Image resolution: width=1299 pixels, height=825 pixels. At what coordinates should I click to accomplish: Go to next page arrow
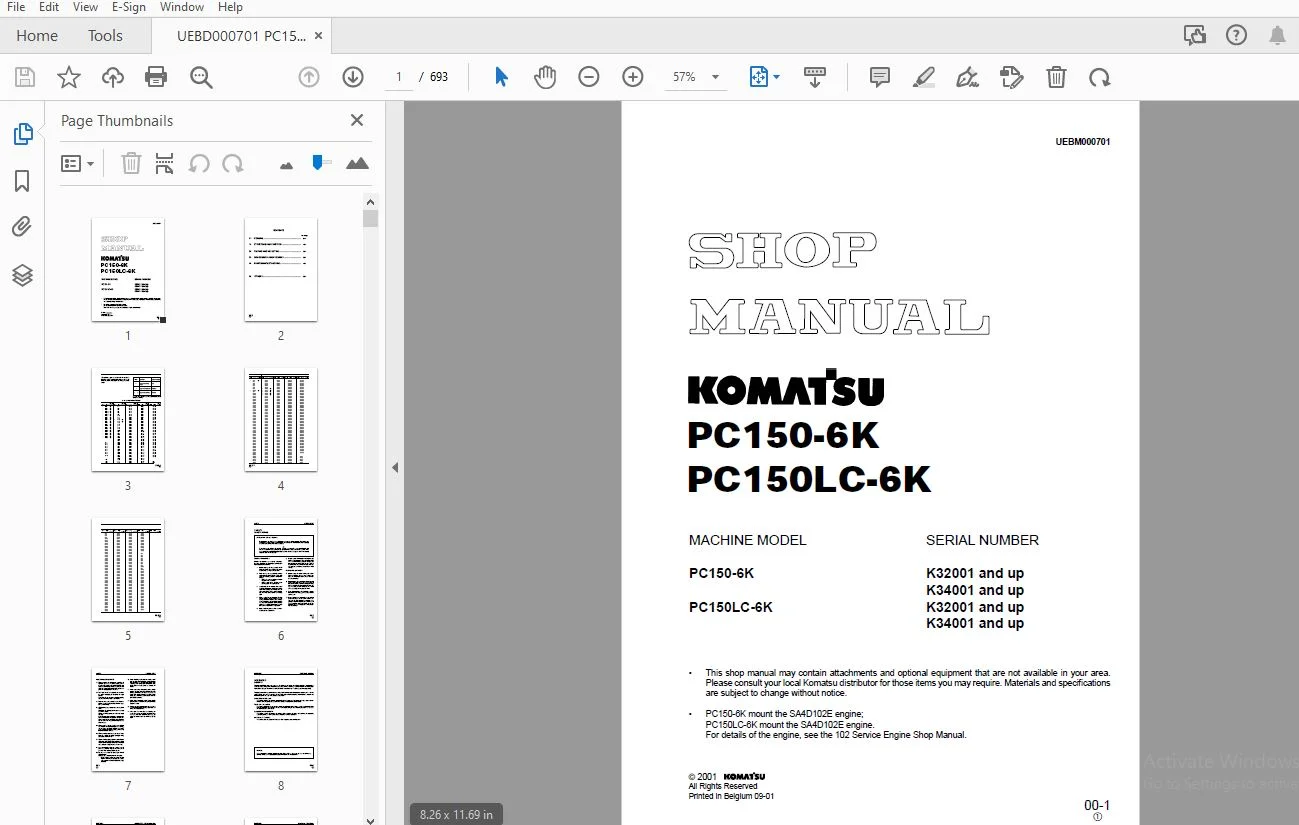(x=353, y=77)
